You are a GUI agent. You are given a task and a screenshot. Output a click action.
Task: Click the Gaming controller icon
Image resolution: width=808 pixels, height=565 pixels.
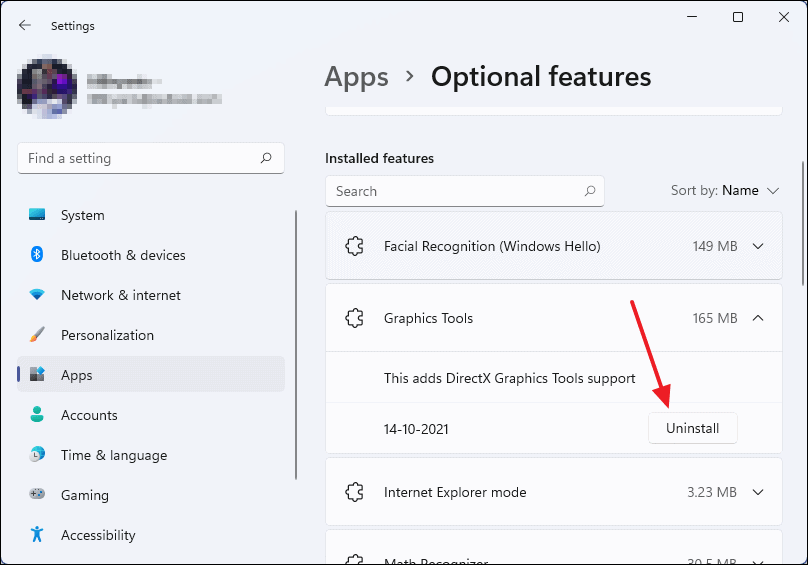[x=37, y=494]
